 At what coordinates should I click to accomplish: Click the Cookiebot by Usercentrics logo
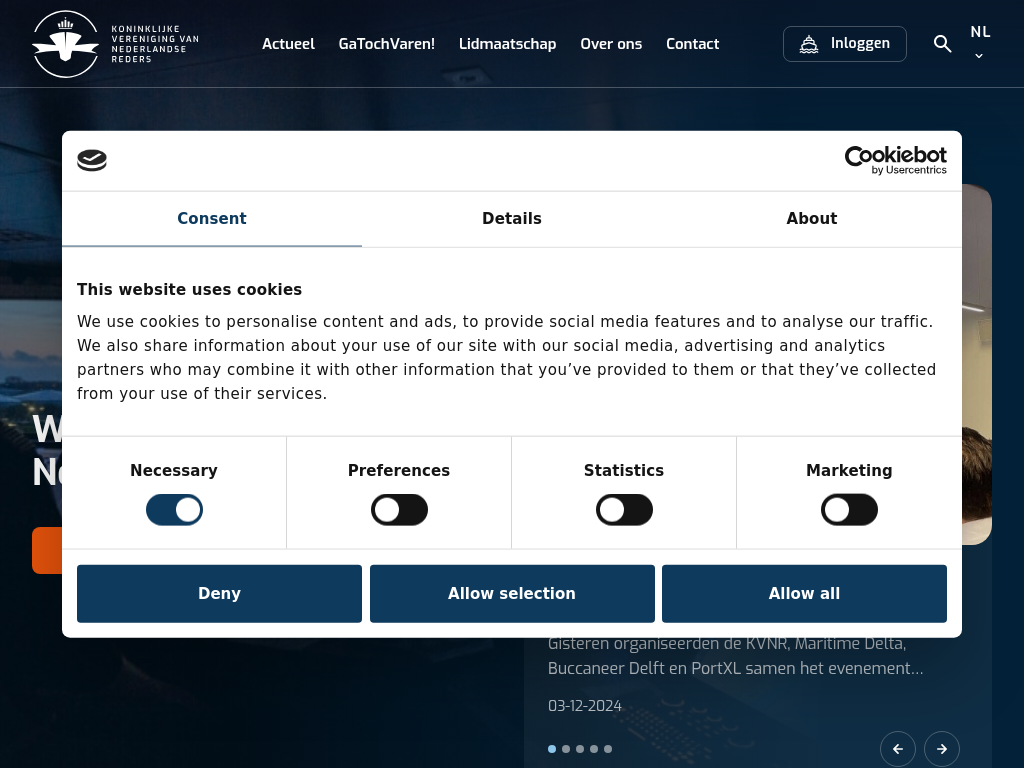coord(895,160)
